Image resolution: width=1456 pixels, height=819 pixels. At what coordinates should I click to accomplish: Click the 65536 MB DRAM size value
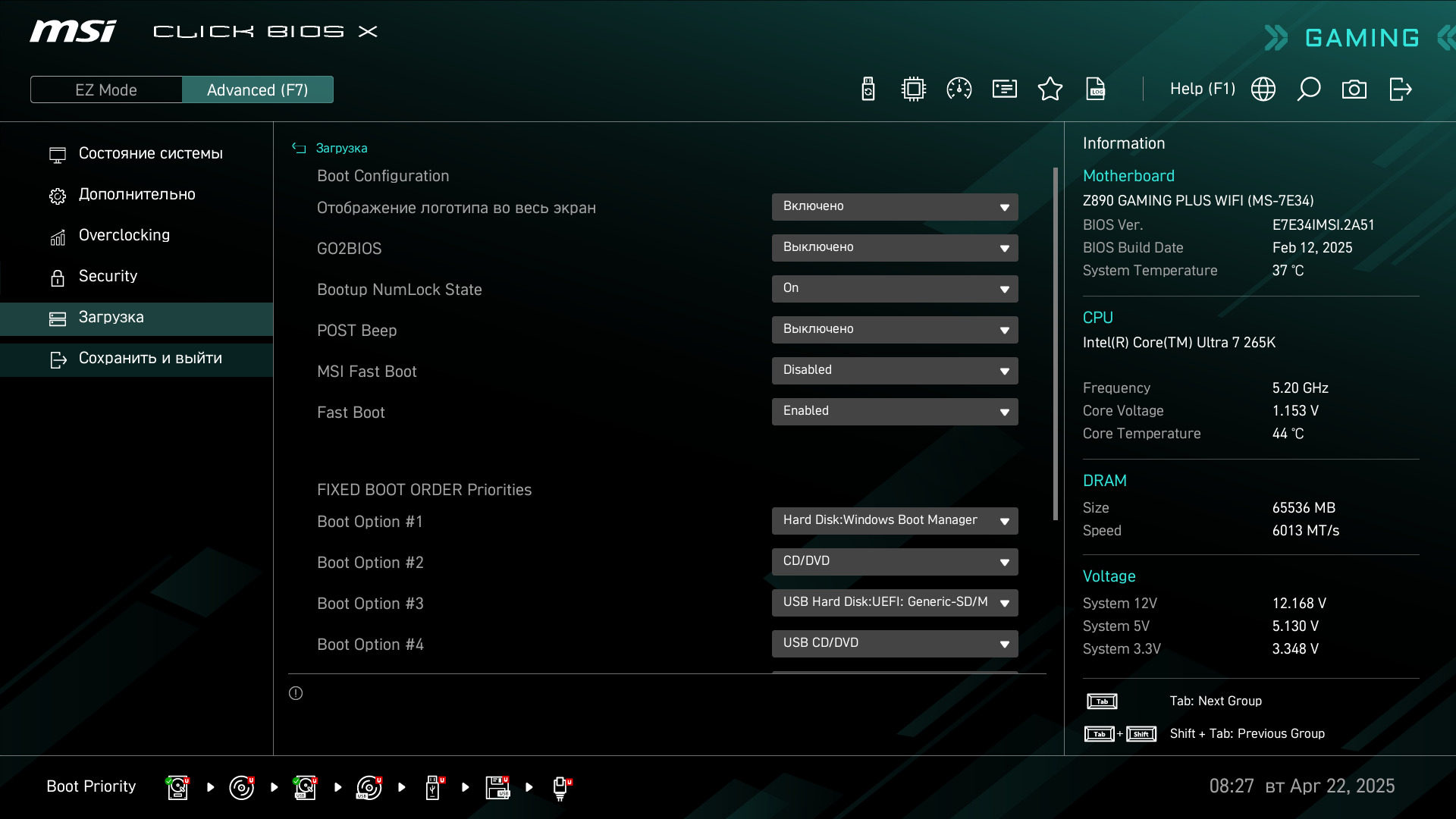point(1304,508)
